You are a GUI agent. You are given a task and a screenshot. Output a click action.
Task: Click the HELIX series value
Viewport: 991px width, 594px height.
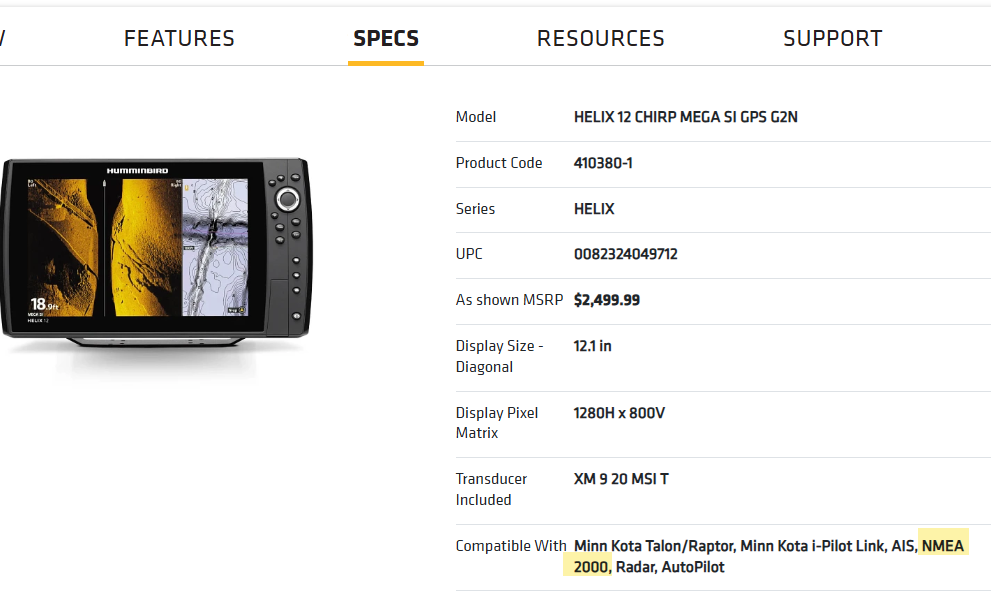(x=594, y=209)
